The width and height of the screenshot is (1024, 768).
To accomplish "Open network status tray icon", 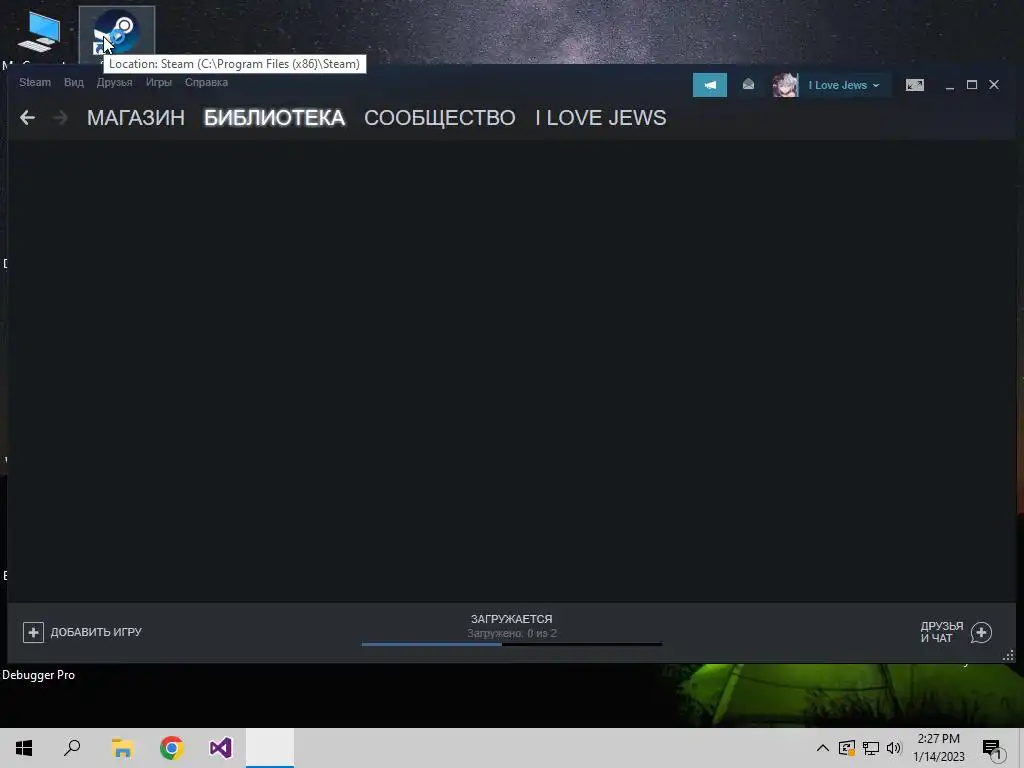I will point(871,748).
